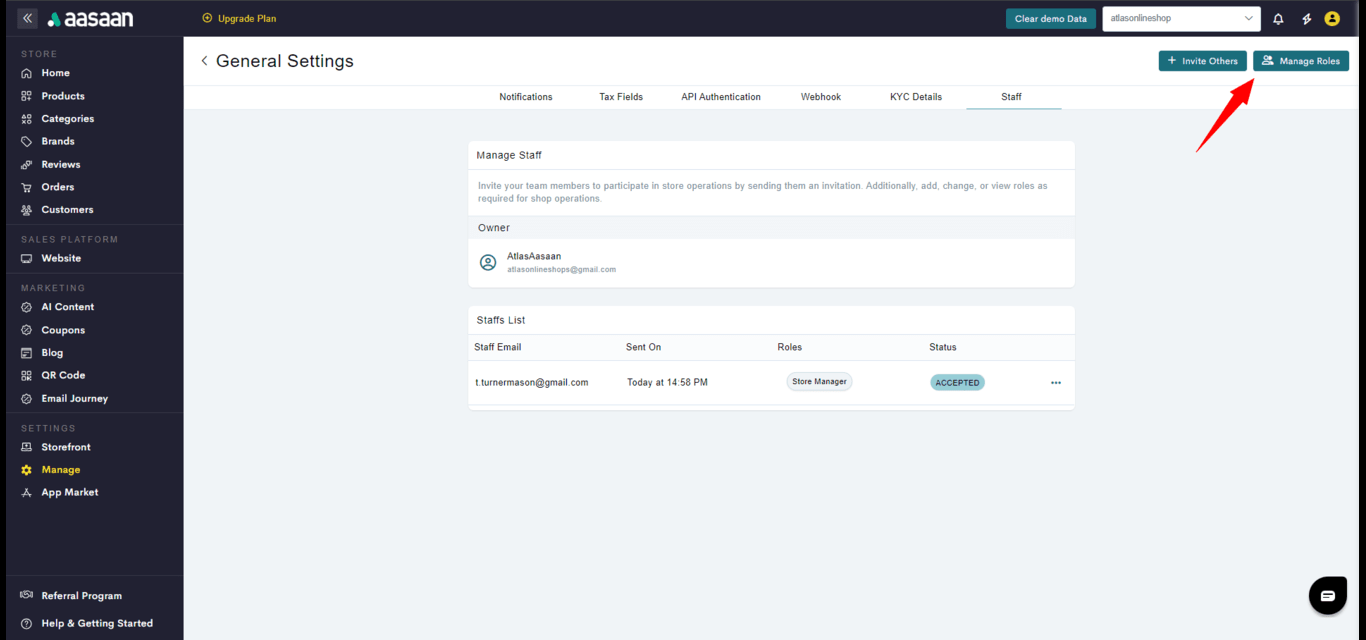The width and height of the screenshot is (1366, 640).
Task: Open the Upgrade Plan link
Action: pyautogui.click(x=240, y=18)
